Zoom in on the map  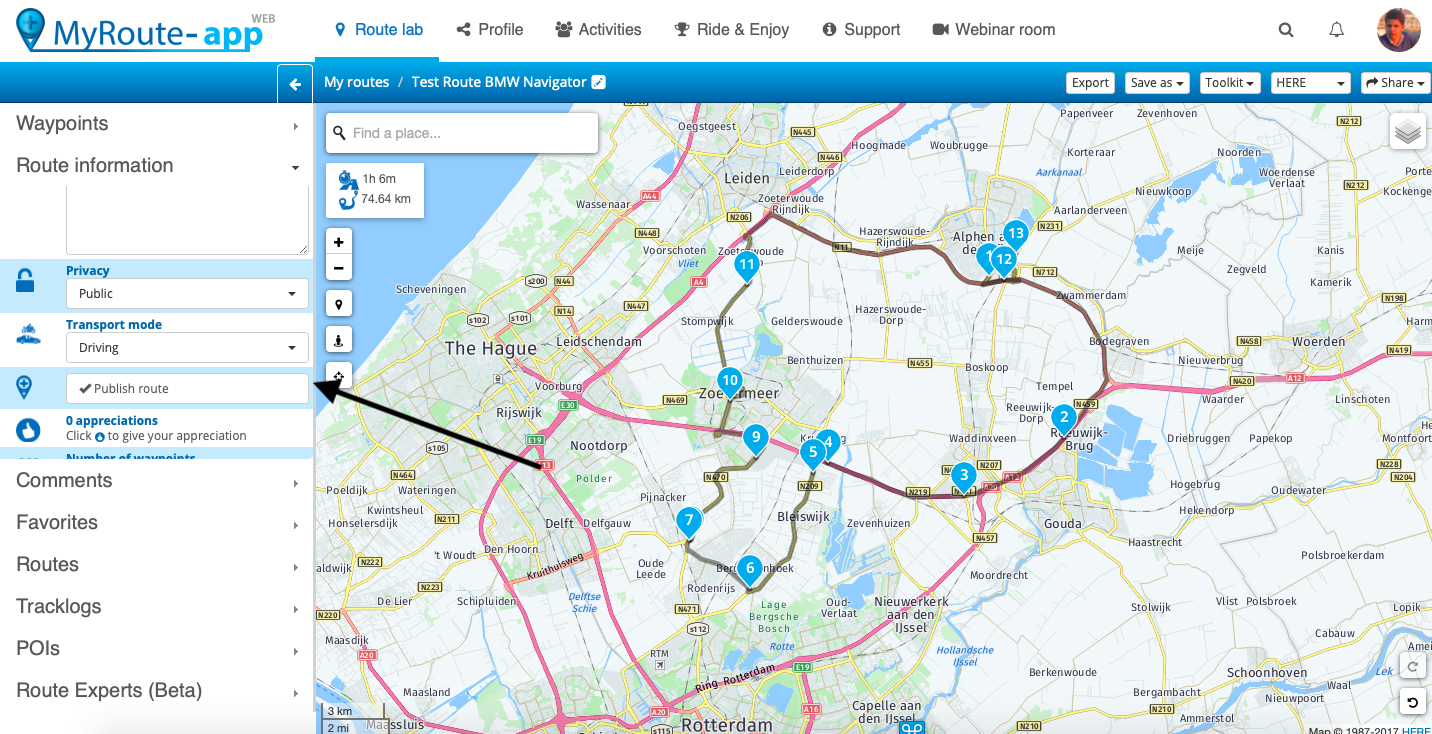click(339, 242)
